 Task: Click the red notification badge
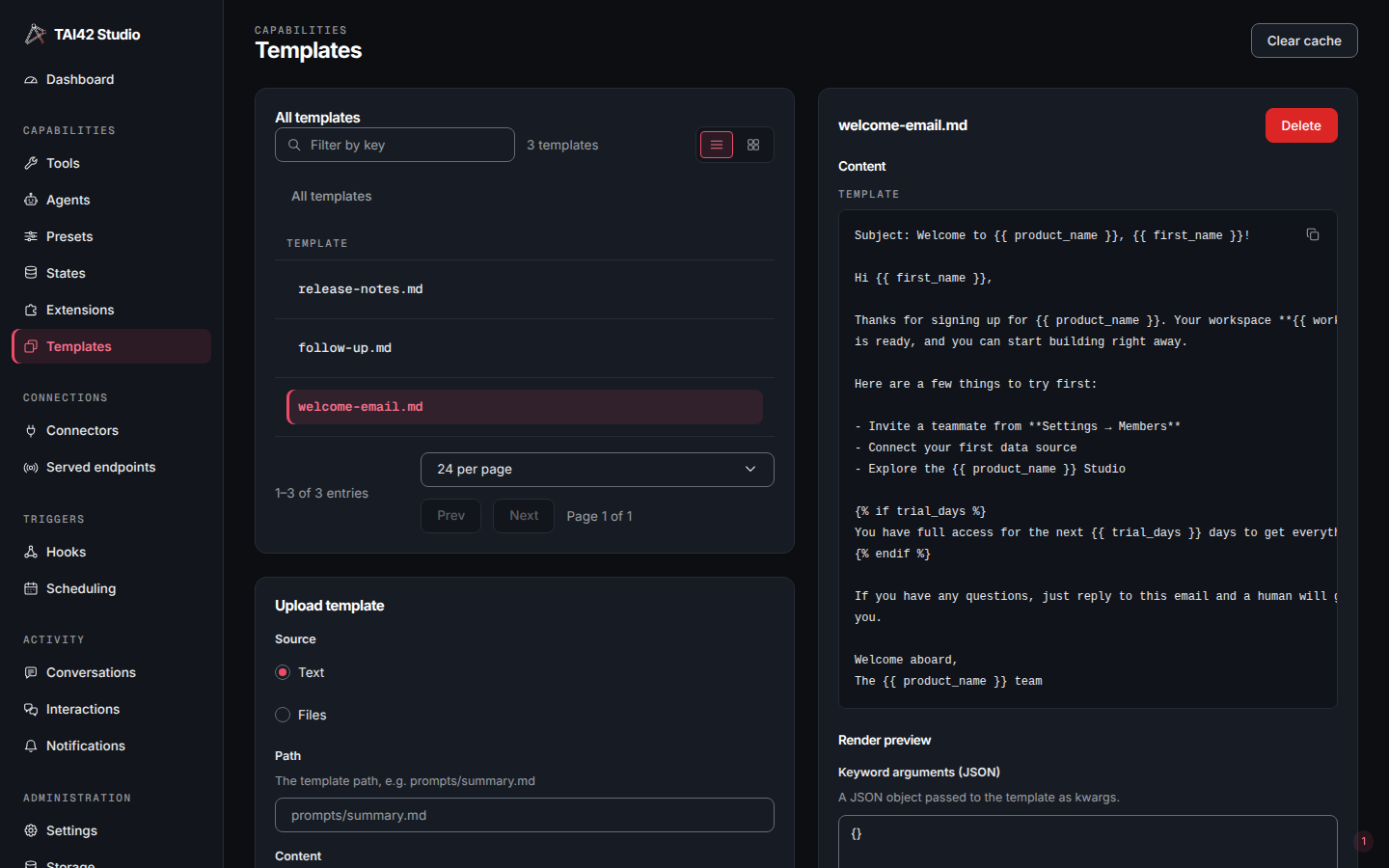pyautogui.click(x=1363, y=841)
